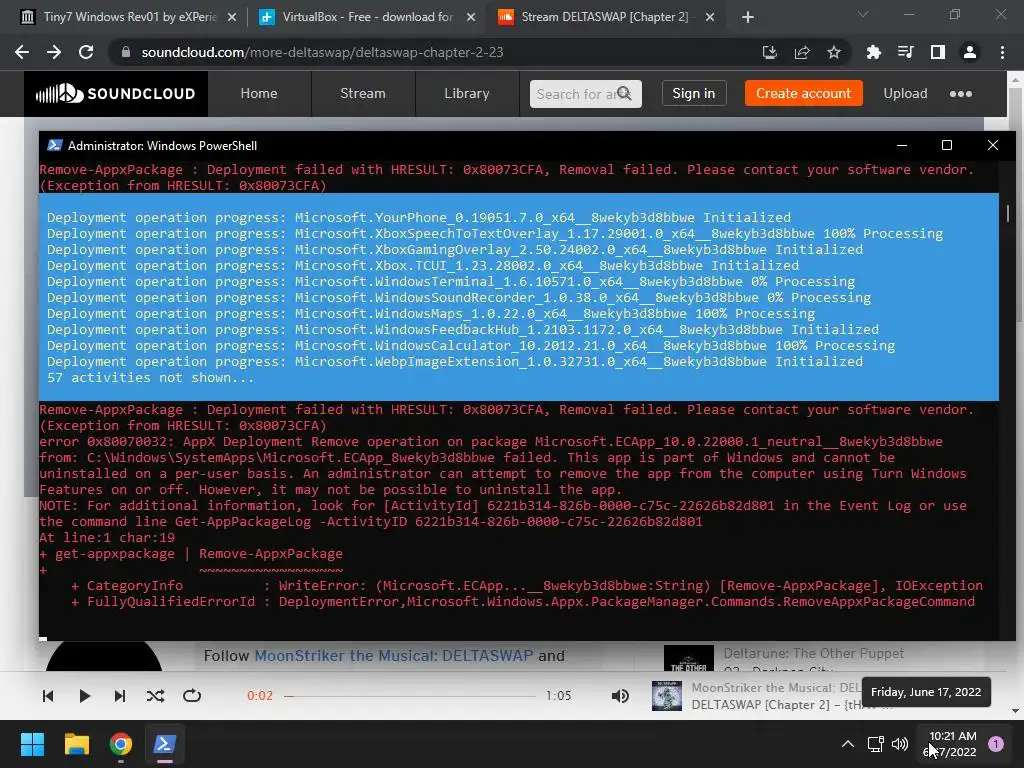This screenshot has width=1024, height=768.
Task: Go back in Chrome
Action: tap(22, 52)
